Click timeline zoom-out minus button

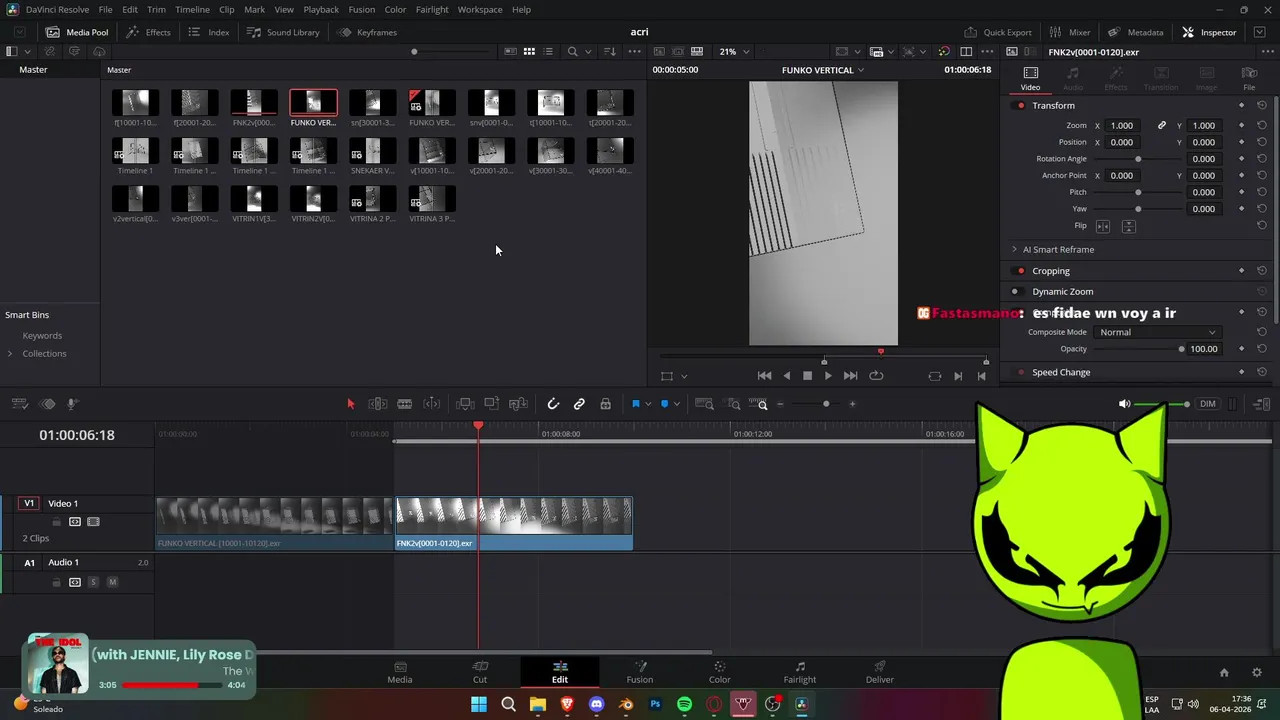pos(780,404)
